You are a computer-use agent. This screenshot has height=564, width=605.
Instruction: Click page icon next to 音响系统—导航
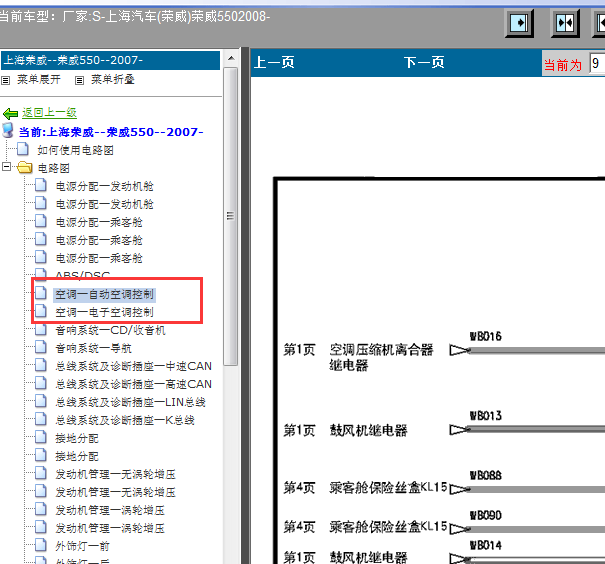click(41, 347)
